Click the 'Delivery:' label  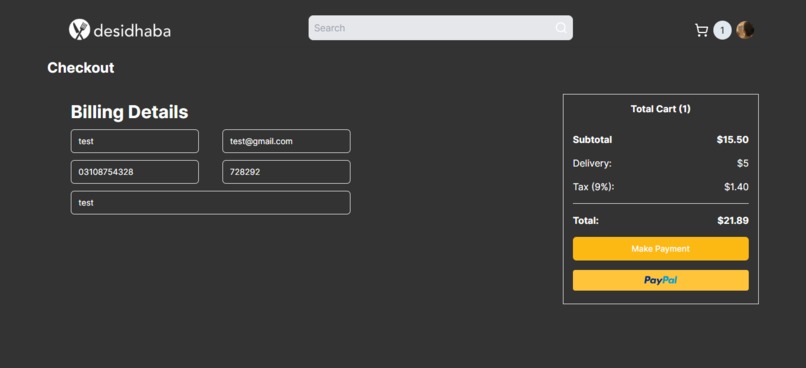pyautogui.click(x=592, y=163)
